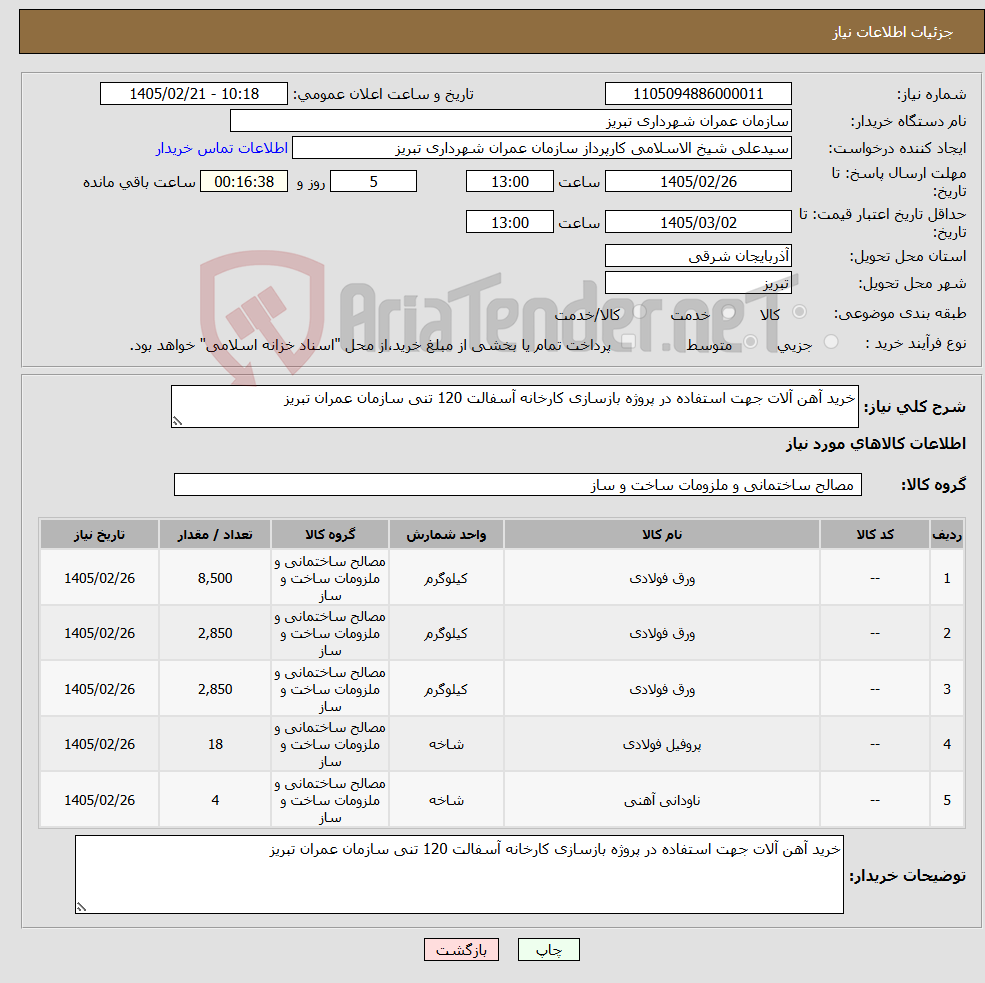
Task: Click price validity time 13:00 field
Action: click(x=509, y=222)
